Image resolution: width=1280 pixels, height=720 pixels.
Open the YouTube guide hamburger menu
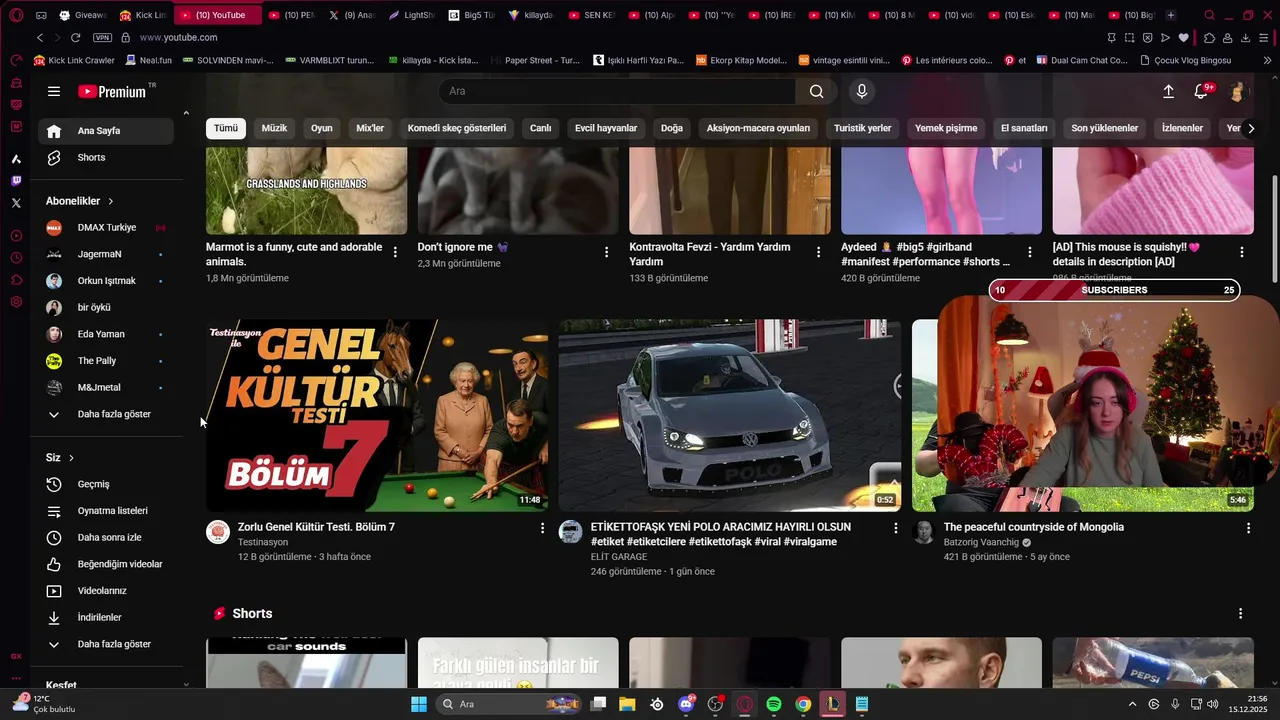point(54,91)
